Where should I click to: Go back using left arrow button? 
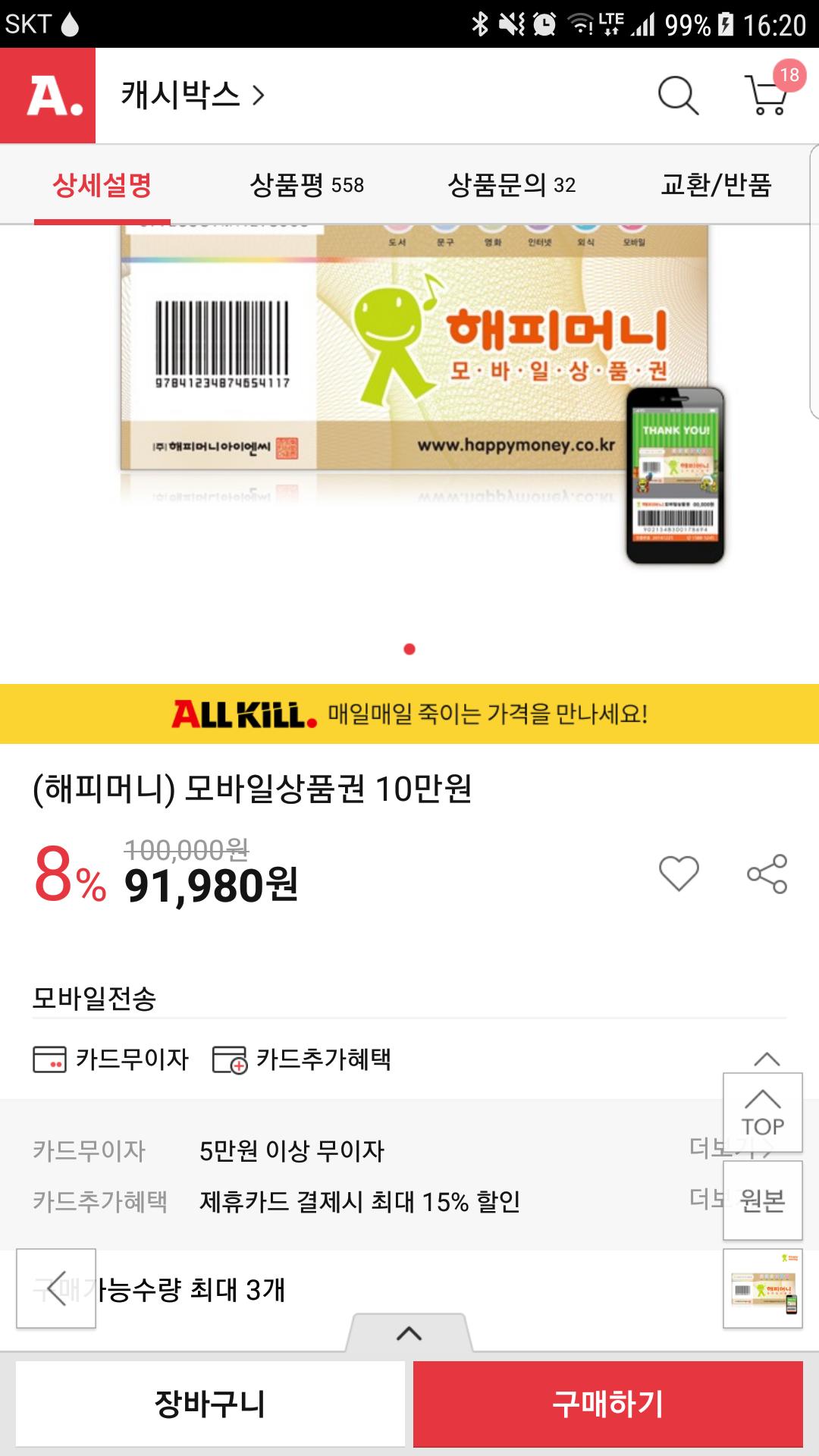56,1288
